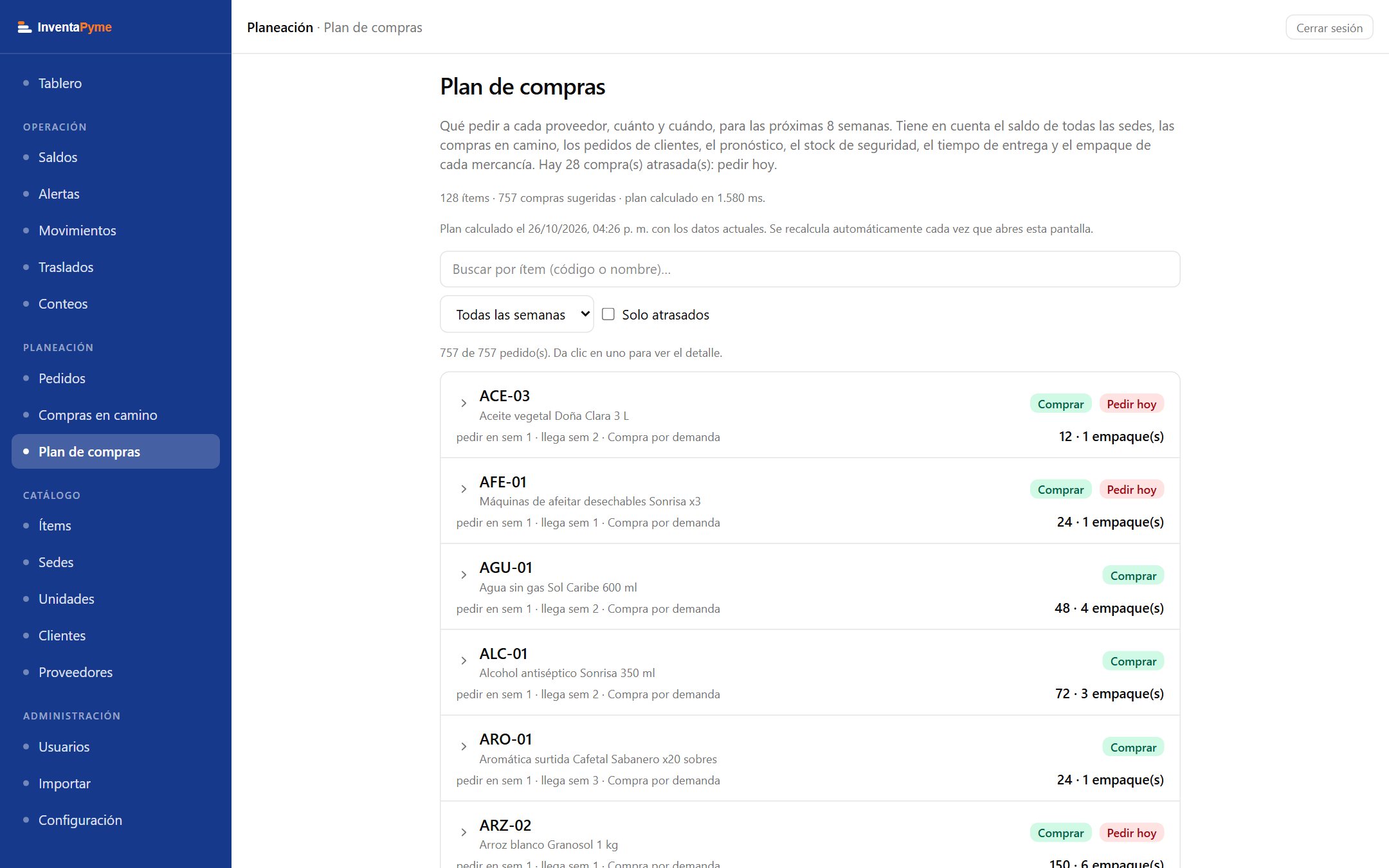
Task: Click Aceite vegetal Doña Clara 3 L
Action: tap(554, 415)
